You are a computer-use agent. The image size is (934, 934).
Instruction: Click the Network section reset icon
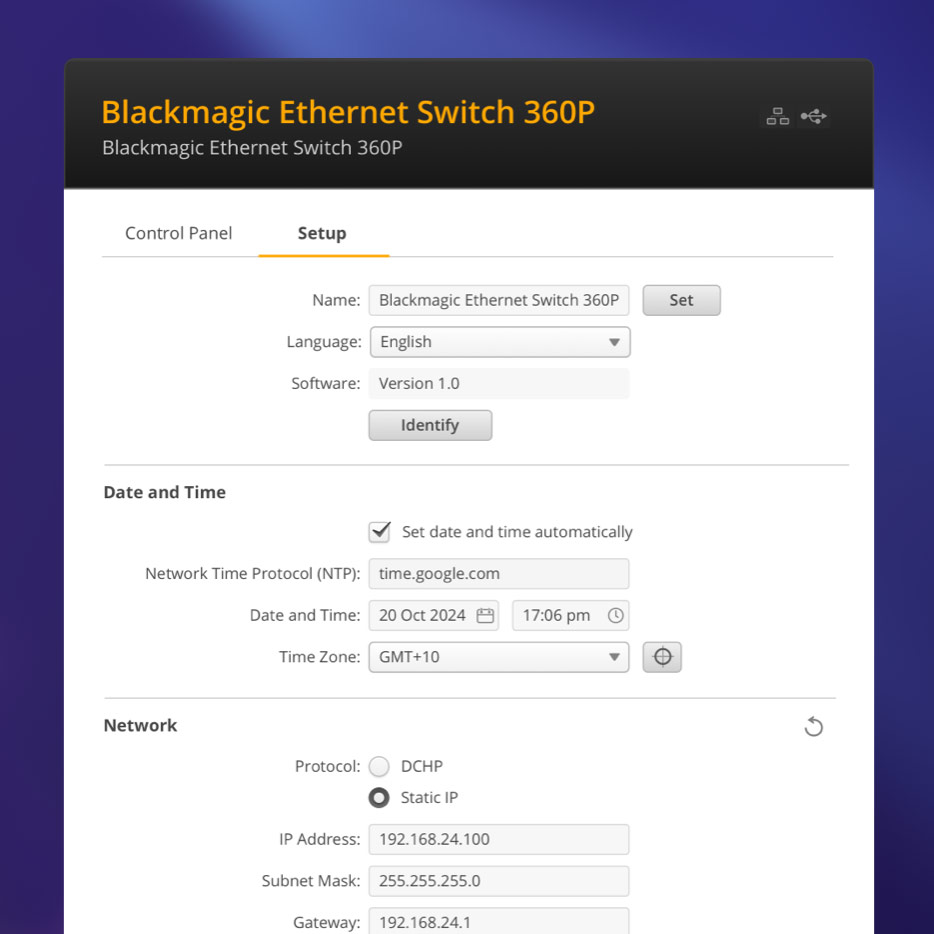coord(813,726)
